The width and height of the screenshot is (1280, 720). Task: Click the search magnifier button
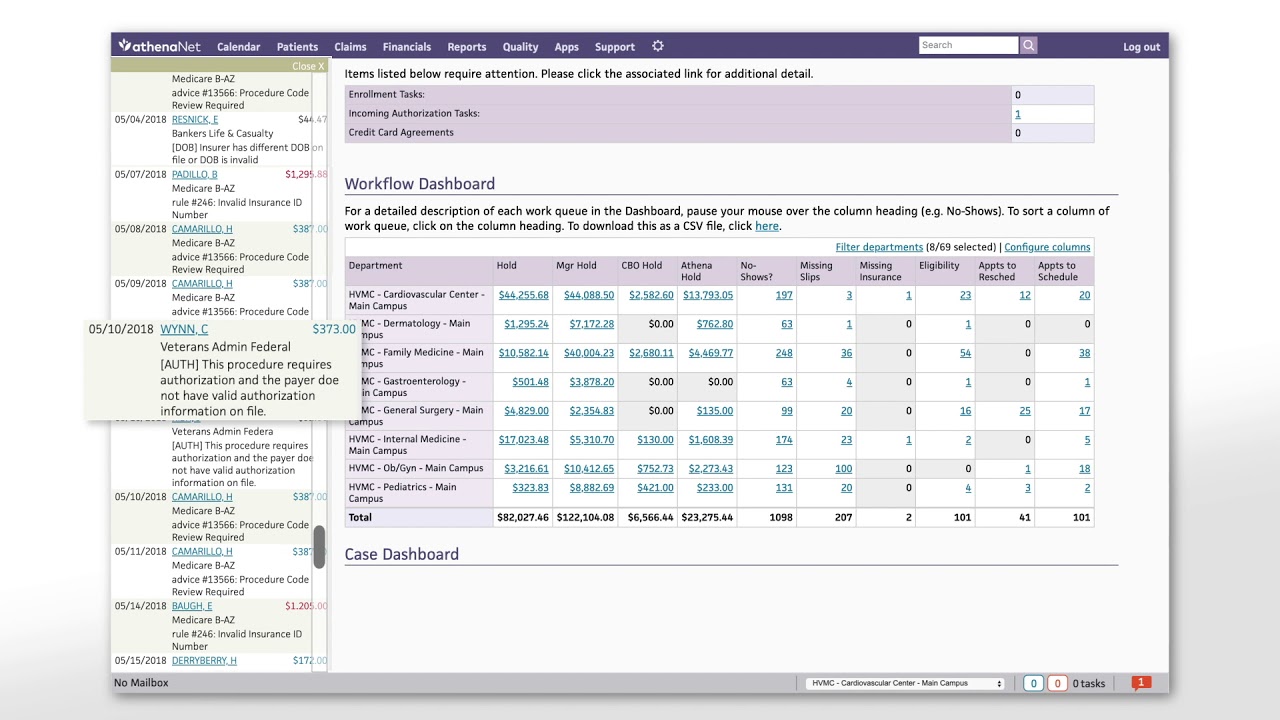point(1028,45)
